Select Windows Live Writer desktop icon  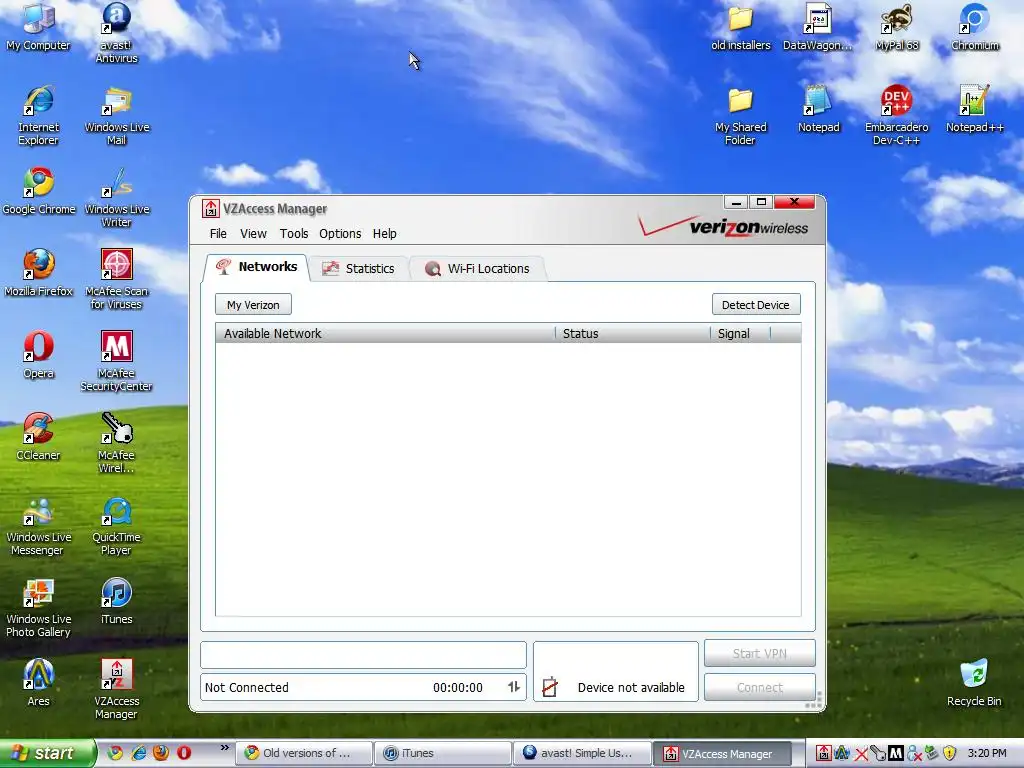(x=116, y=197)
